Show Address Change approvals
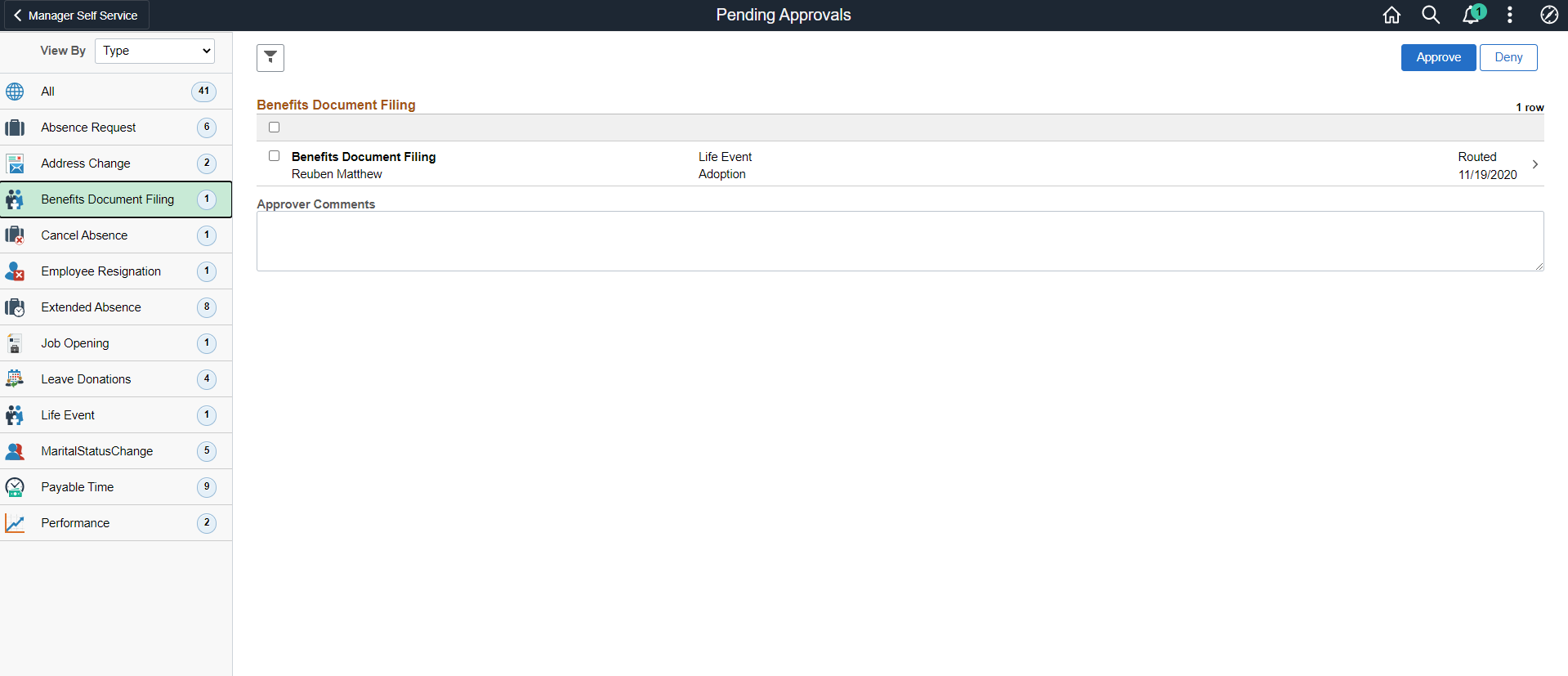This screenshot has height=676, width=1568. click(116, 163)
